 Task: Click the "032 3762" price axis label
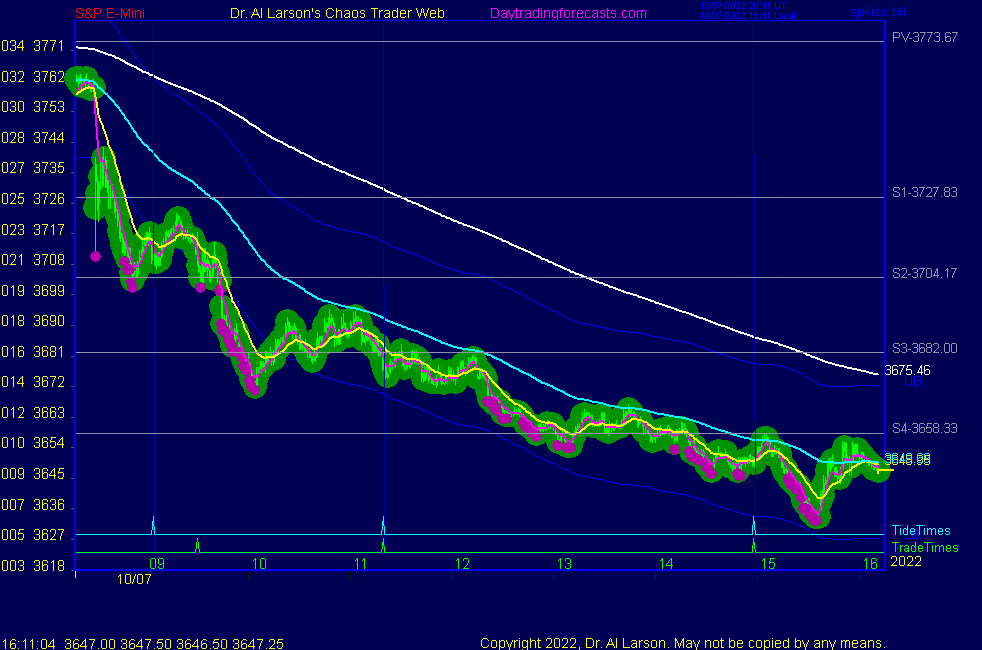(x=33, y=76)
